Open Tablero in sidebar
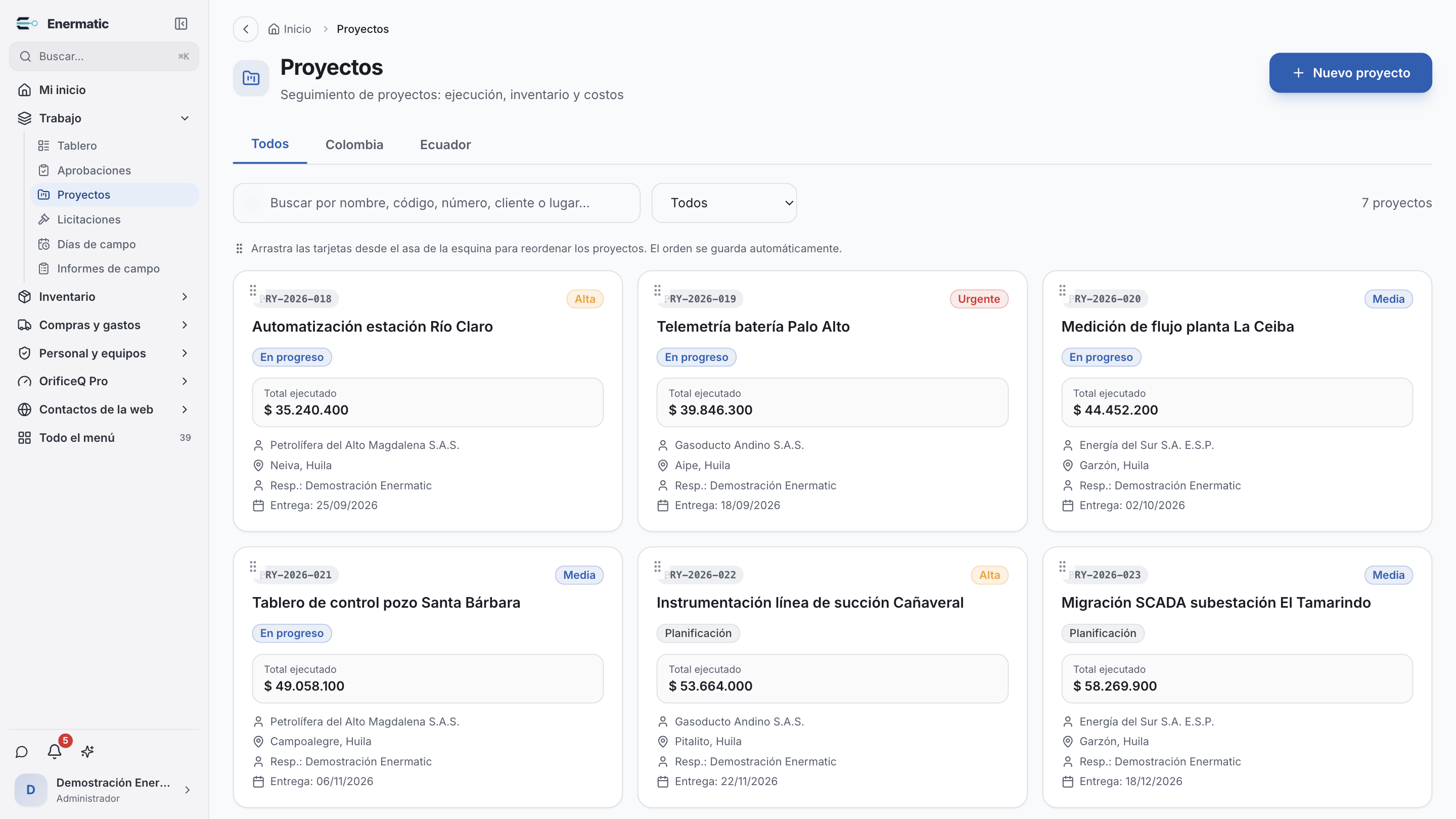1456x819 pixels. click(115, 146)
